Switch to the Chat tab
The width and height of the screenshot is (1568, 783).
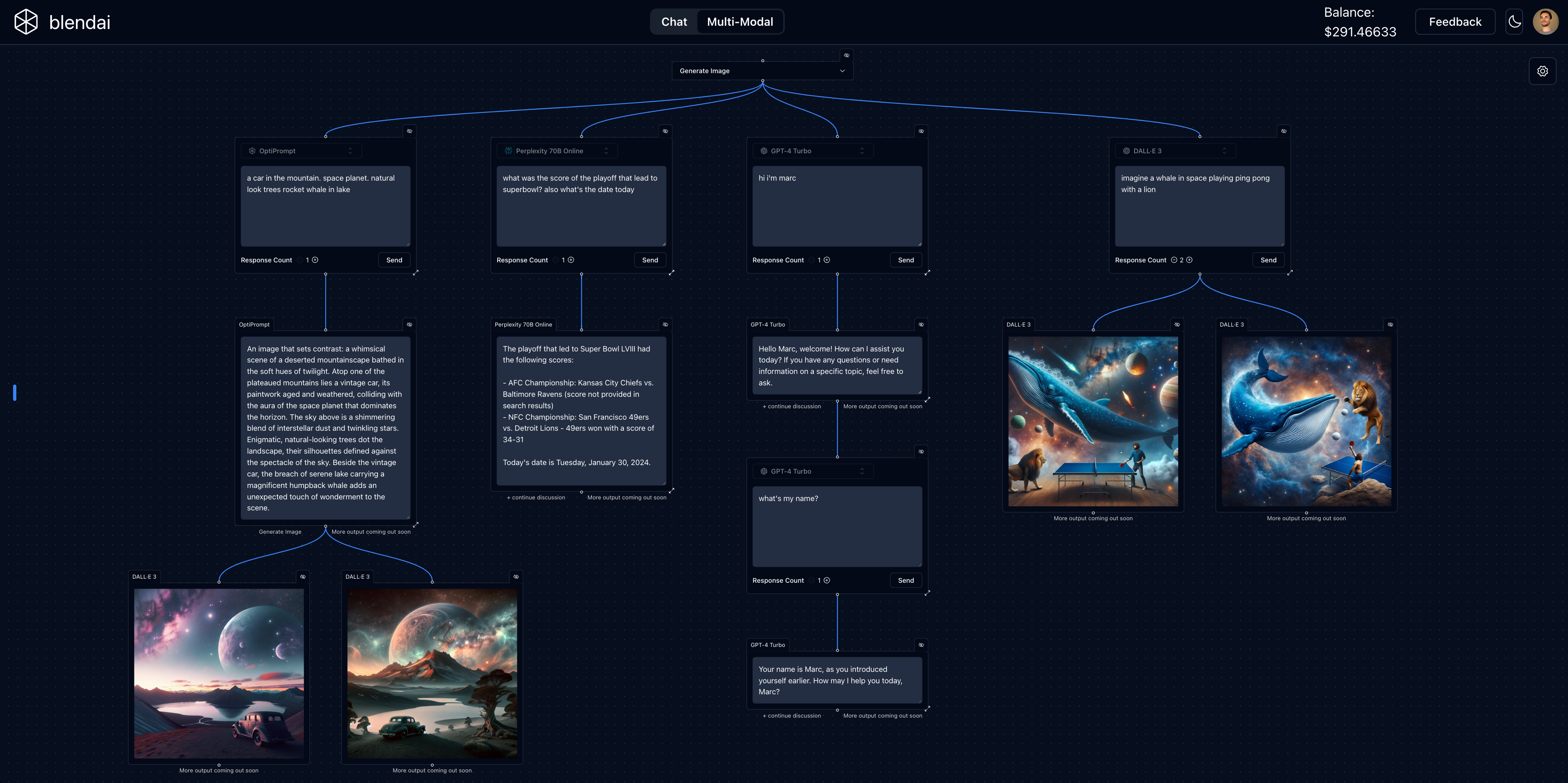tap(674, 22)
